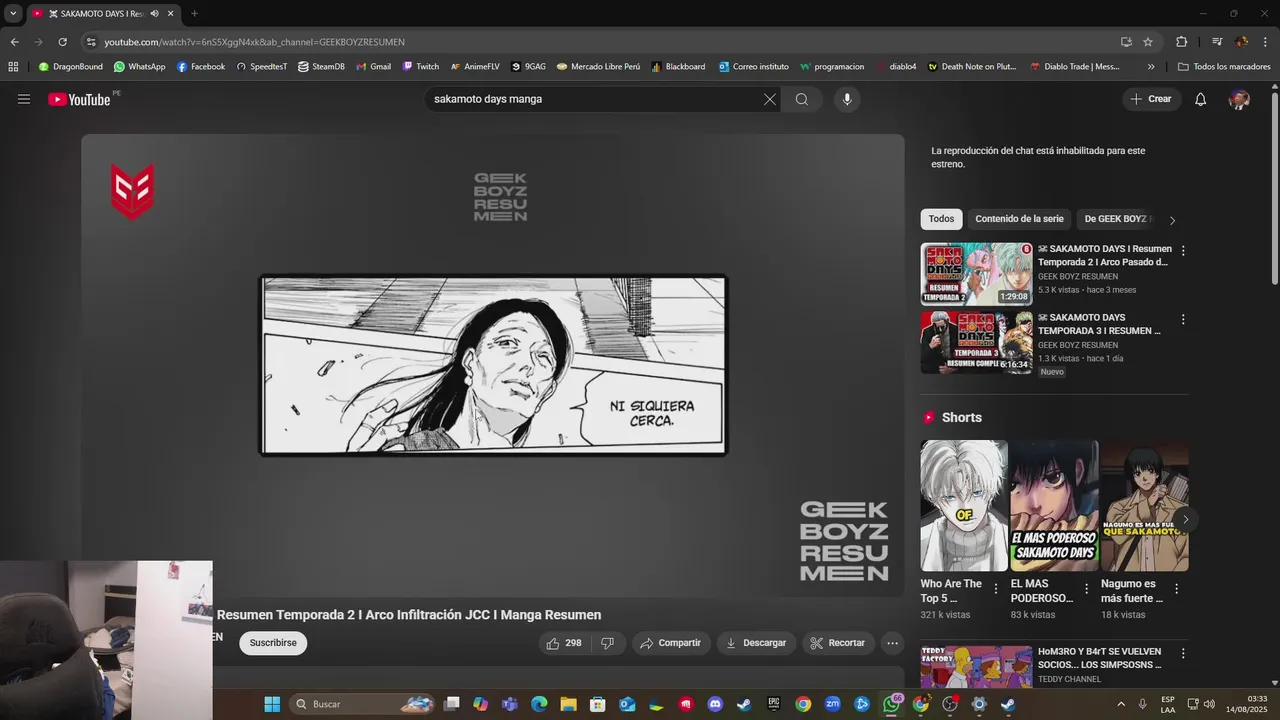Open YouTube guide hamburger menu
The width and height of the screenshot is (1280, 720).
point(24,99)
